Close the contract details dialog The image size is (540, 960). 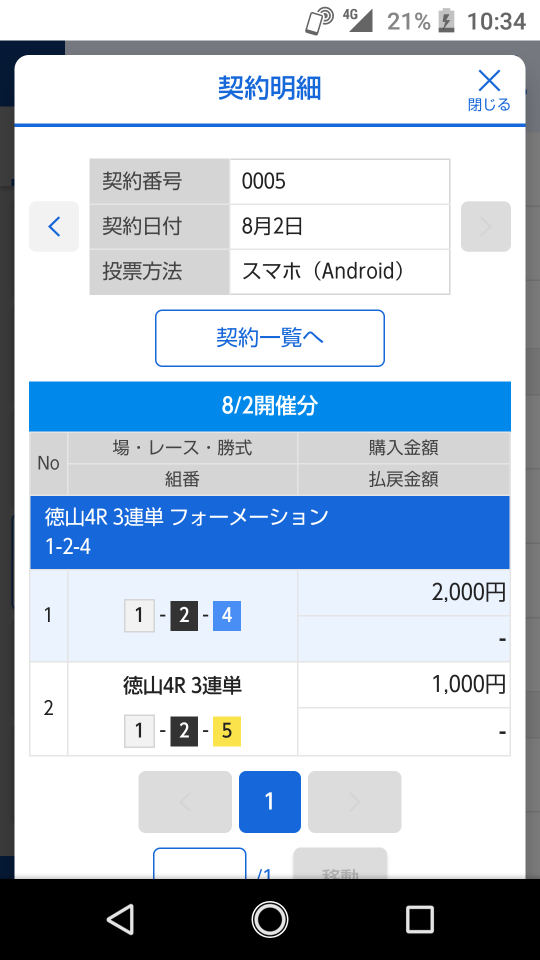click(489, 90)
